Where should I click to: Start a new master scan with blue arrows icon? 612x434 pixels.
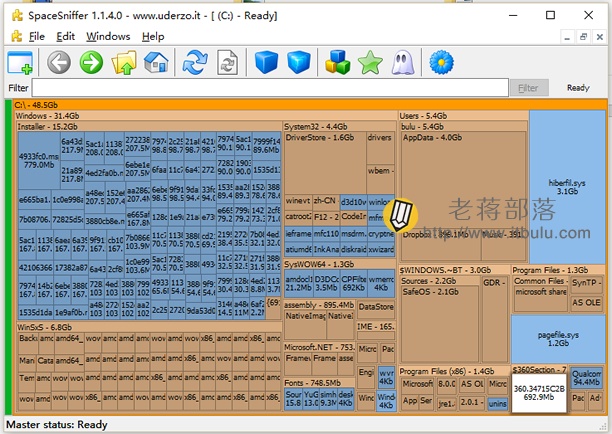195,62
